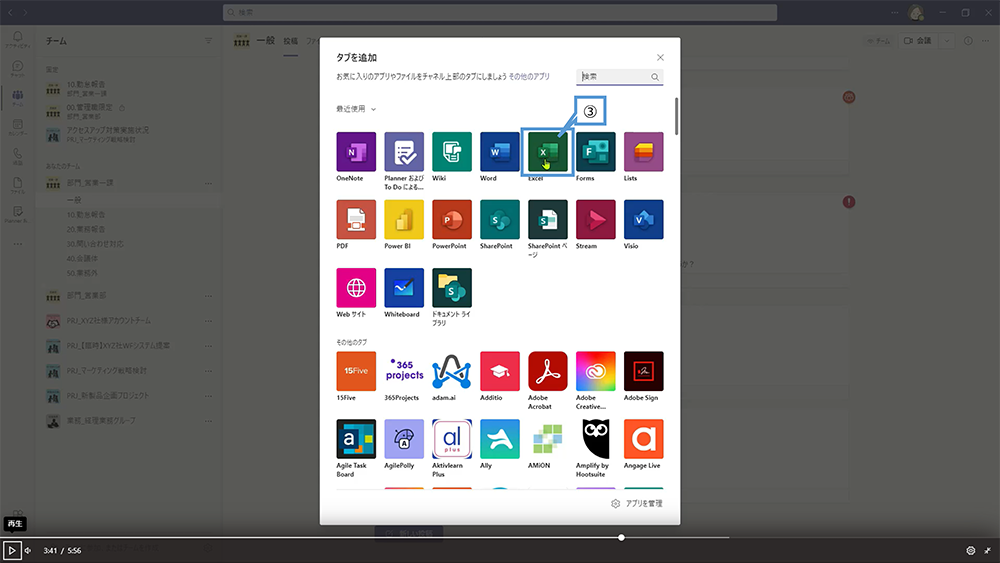This screenshot has width=1000, height=563.
Task: Add the Angage Live app
Action: pos(643,439)
